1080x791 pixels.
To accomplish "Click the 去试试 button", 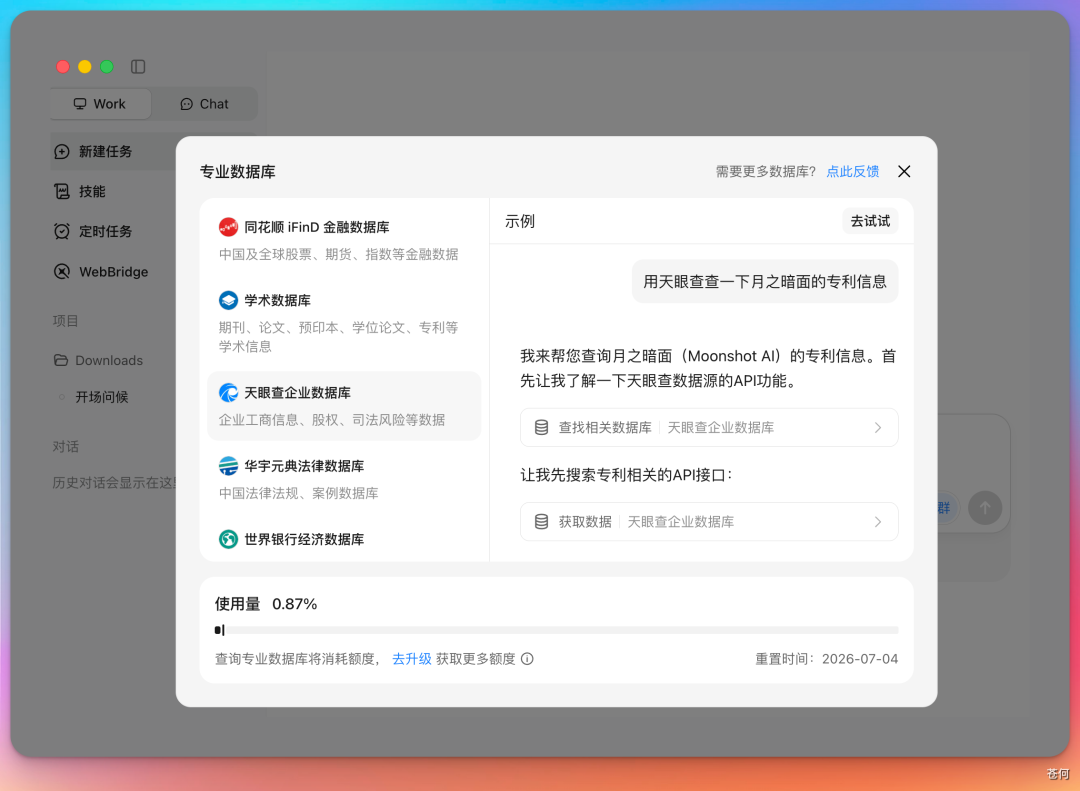I will 870,221.
